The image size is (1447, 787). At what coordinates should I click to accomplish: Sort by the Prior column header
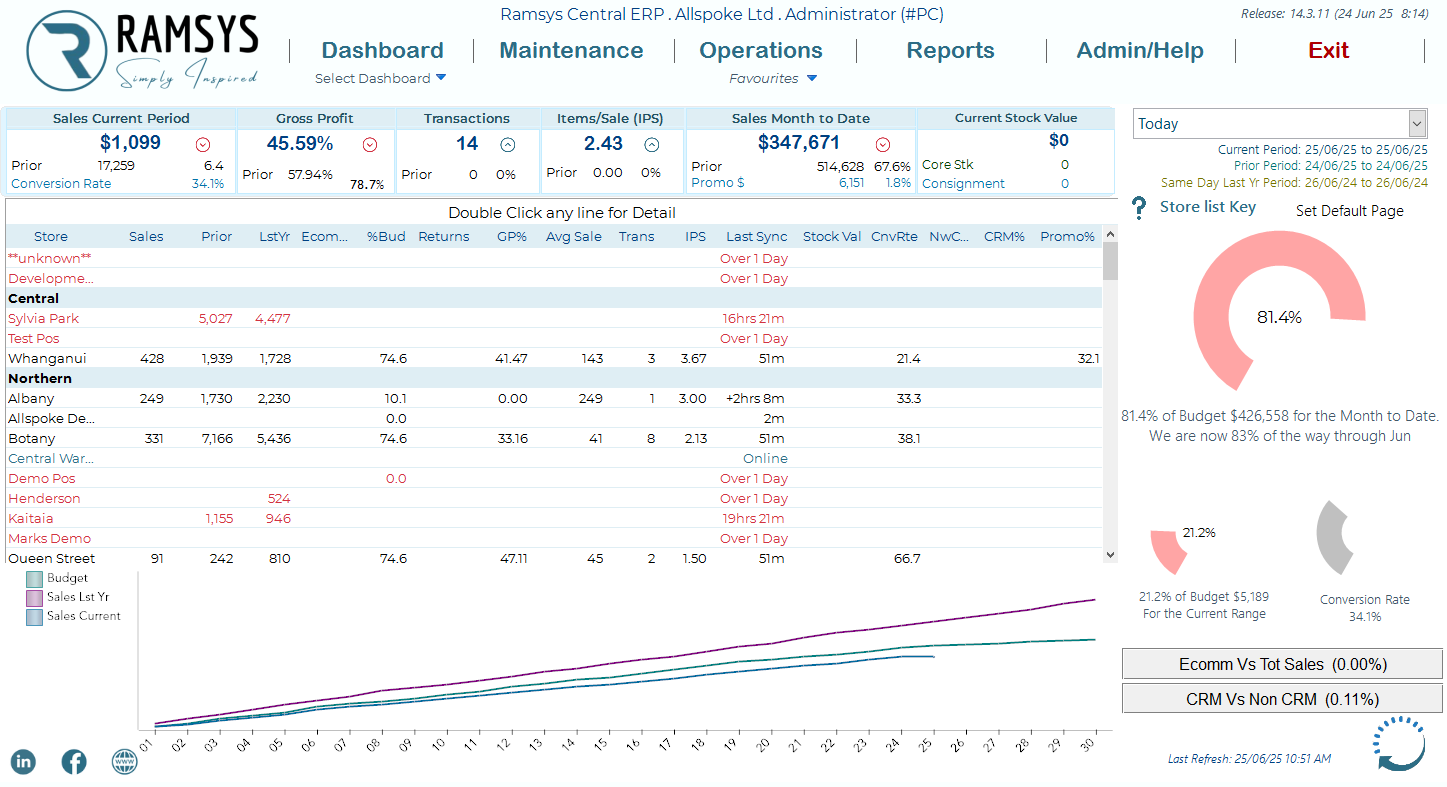point(216,237)
